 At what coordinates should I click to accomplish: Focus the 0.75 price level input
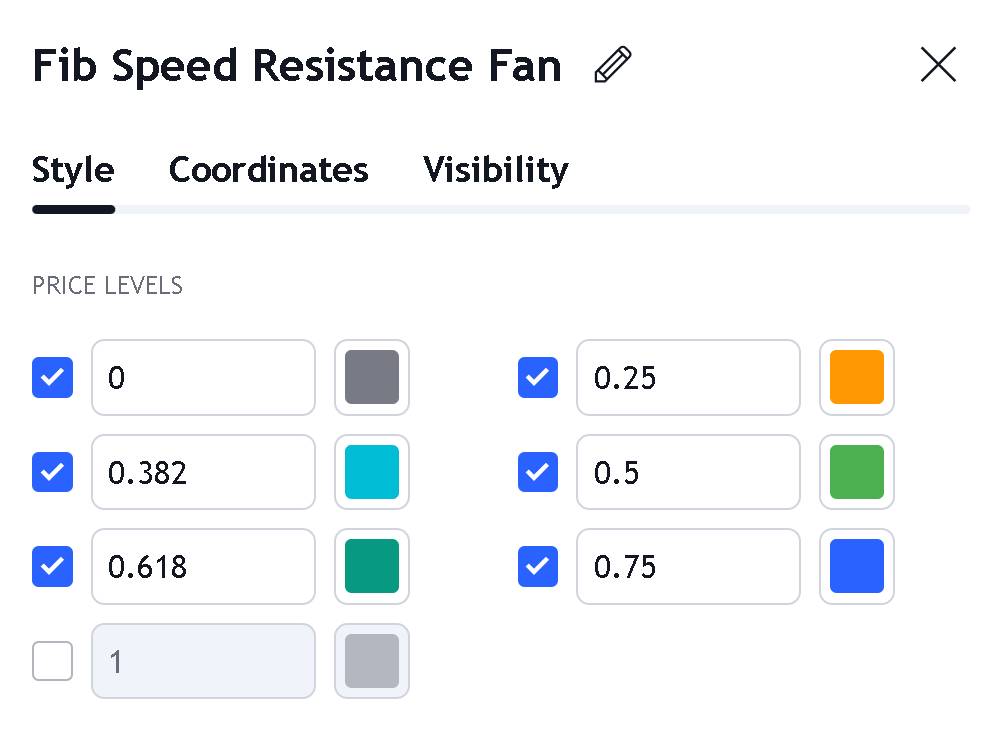[x=688, y=566]
